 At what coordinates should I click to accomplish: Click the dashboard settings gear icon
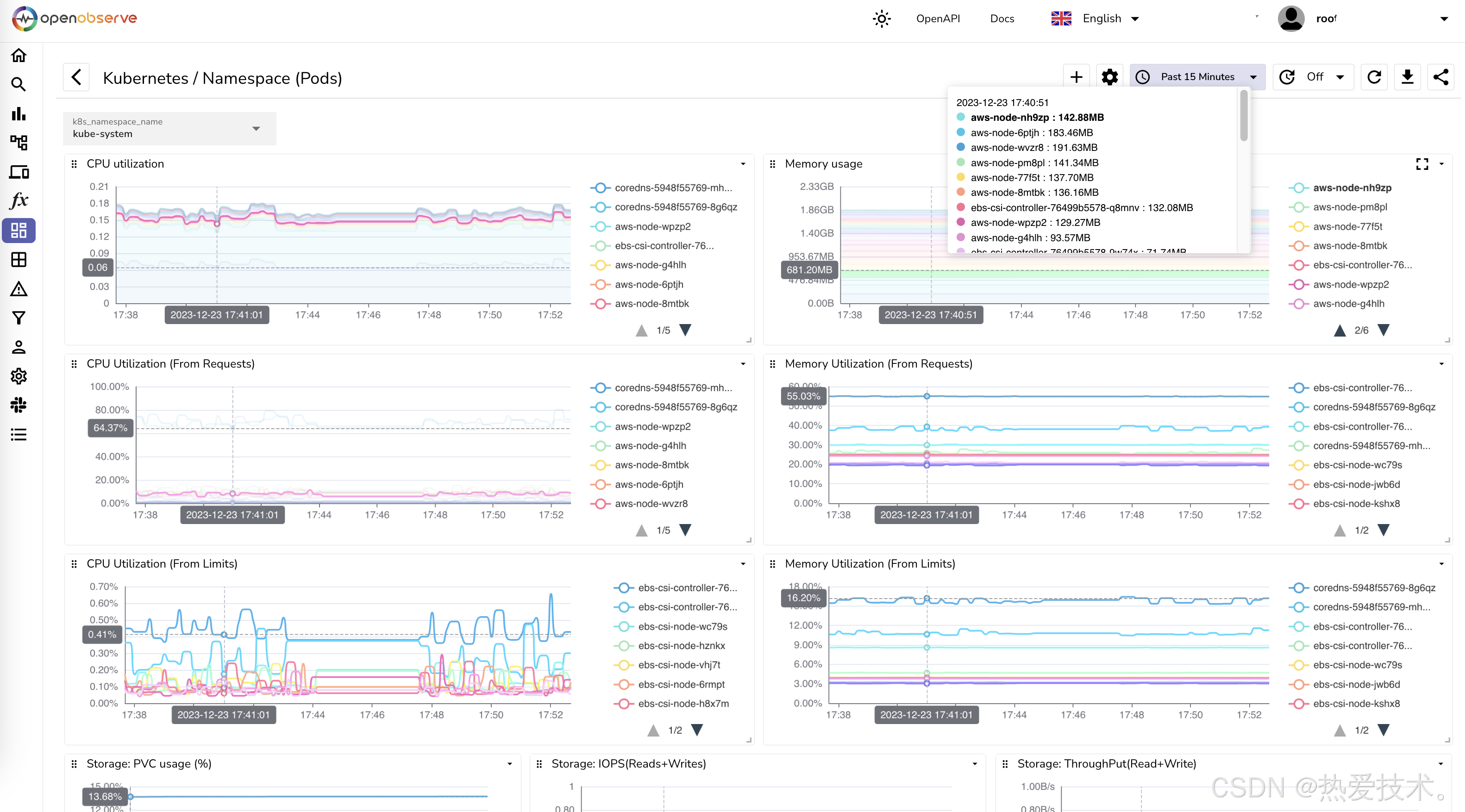pos(1109,77)
